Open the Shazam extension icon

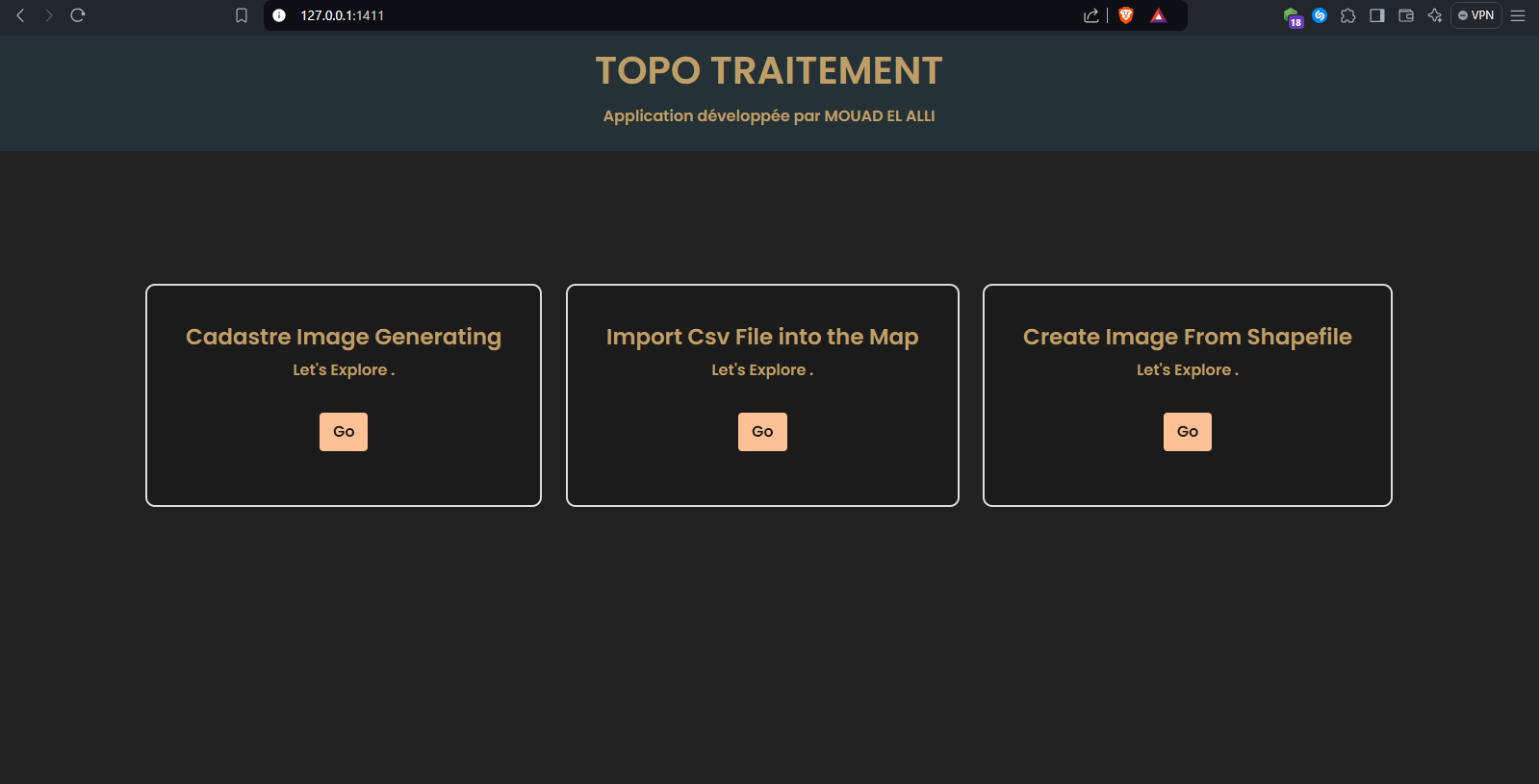(x=1320, y=15)
